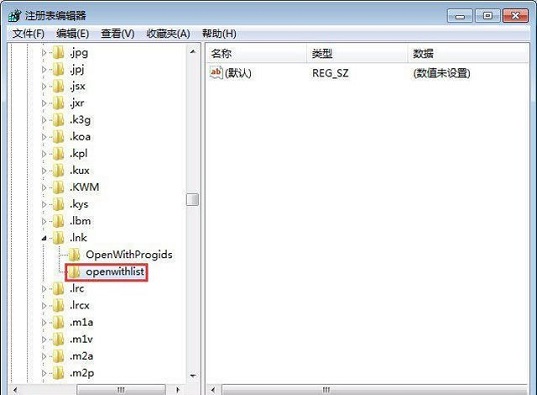The width and height of the screenshot is (537, 395).
Task: Click the tree horizontal scroll right arrow
Action: coord(178,390)
